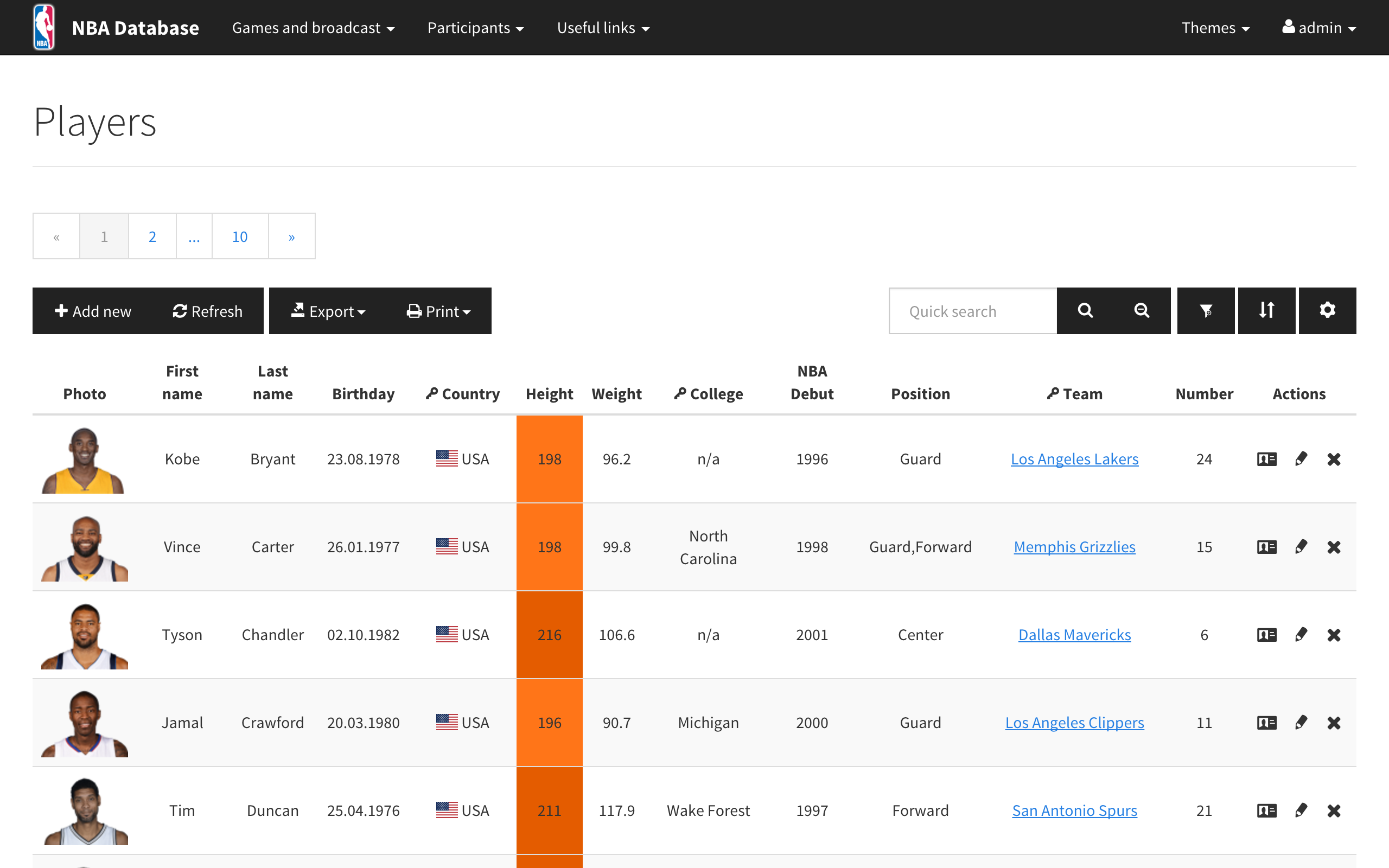This screenshot has height=868, width=1389.
Task: View details card for Kobe Bryant
Action: 1267,459
